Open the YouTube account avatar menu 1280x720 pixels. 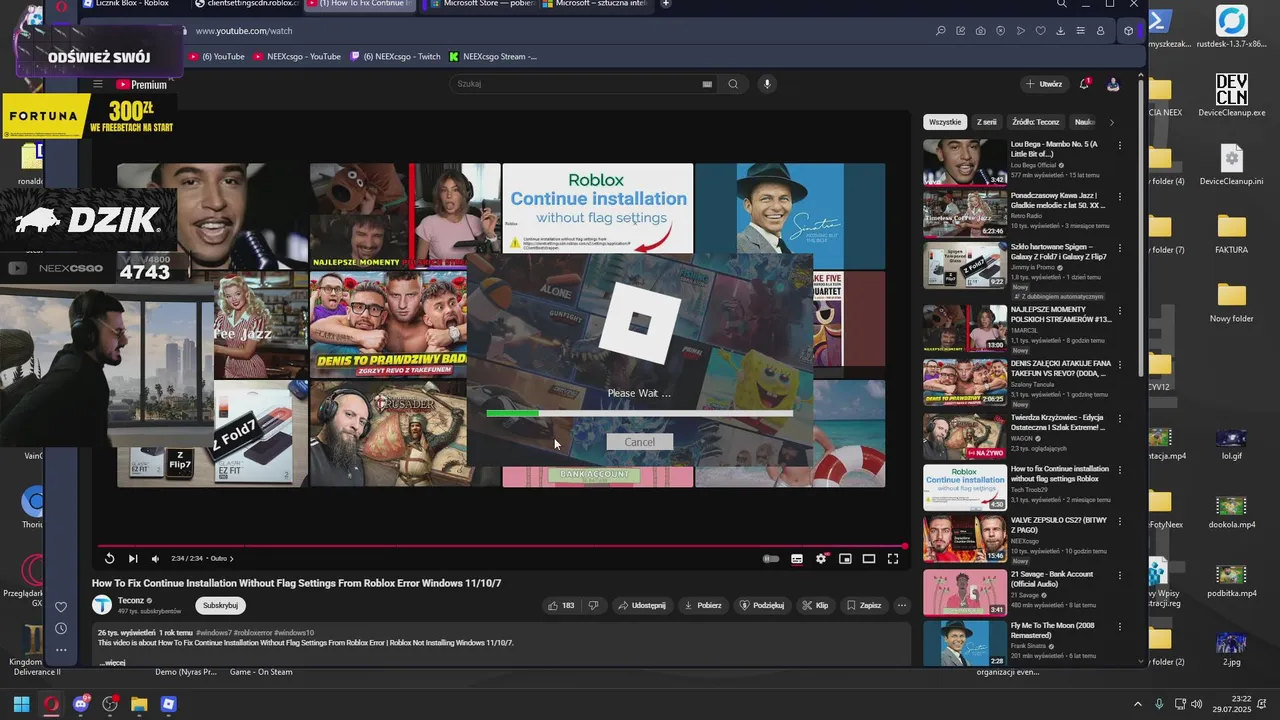1113,84
